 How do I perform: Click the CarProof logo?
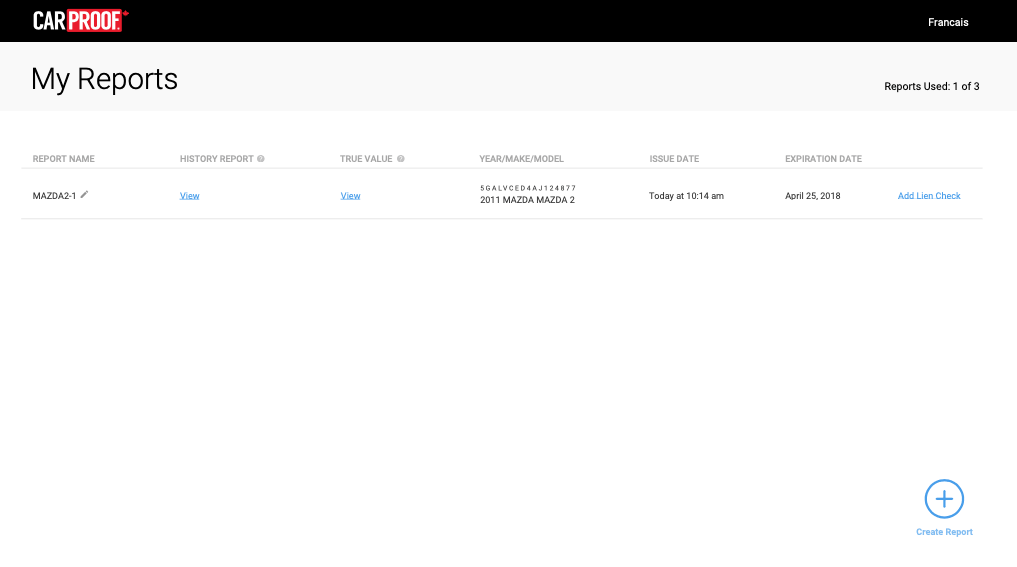pyautogui.click(x=80, y=20)
